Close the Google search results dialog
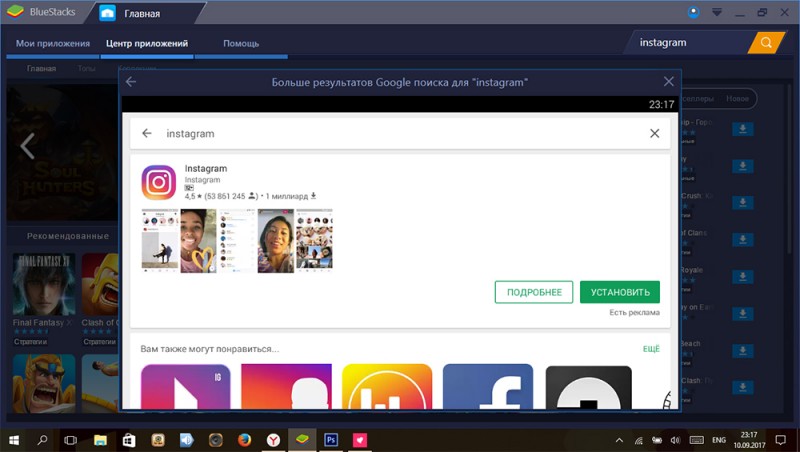This screenshot has height=452, width=800. tap(668, 82)
